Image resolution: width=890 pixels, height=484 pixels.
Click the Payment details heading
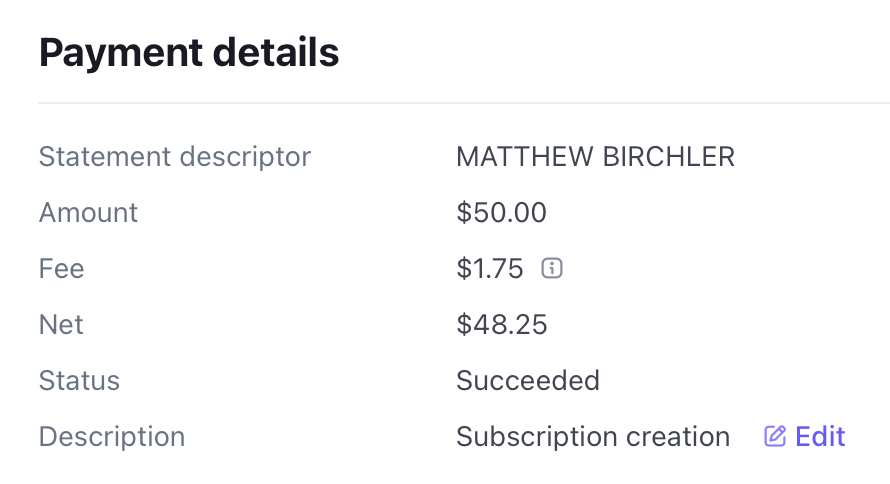[189, 53]
